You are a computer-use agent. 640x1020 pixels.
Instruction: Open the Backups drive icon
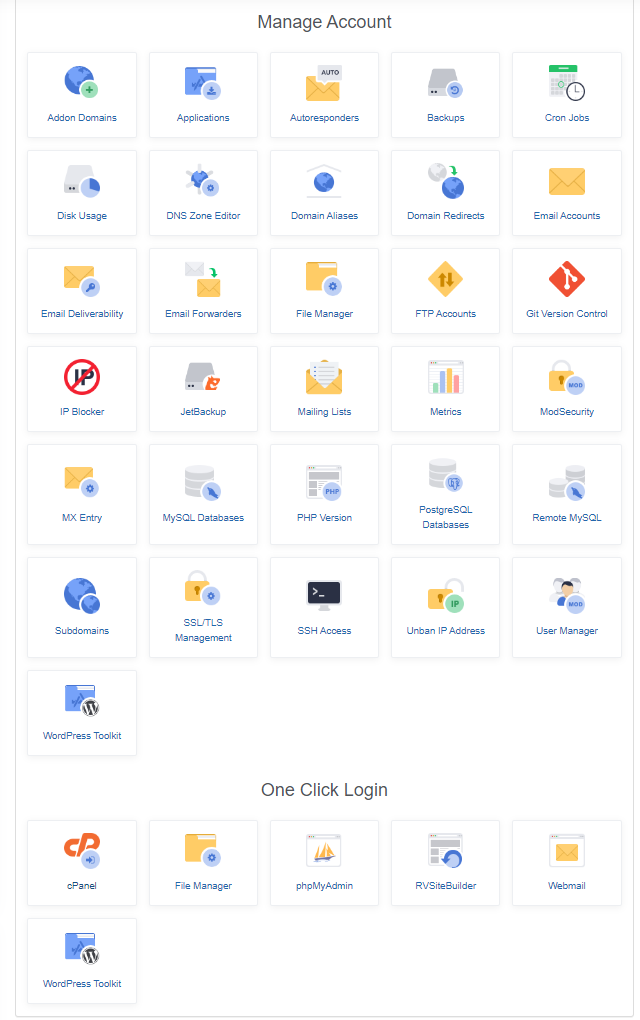click(x=446, y=83)
